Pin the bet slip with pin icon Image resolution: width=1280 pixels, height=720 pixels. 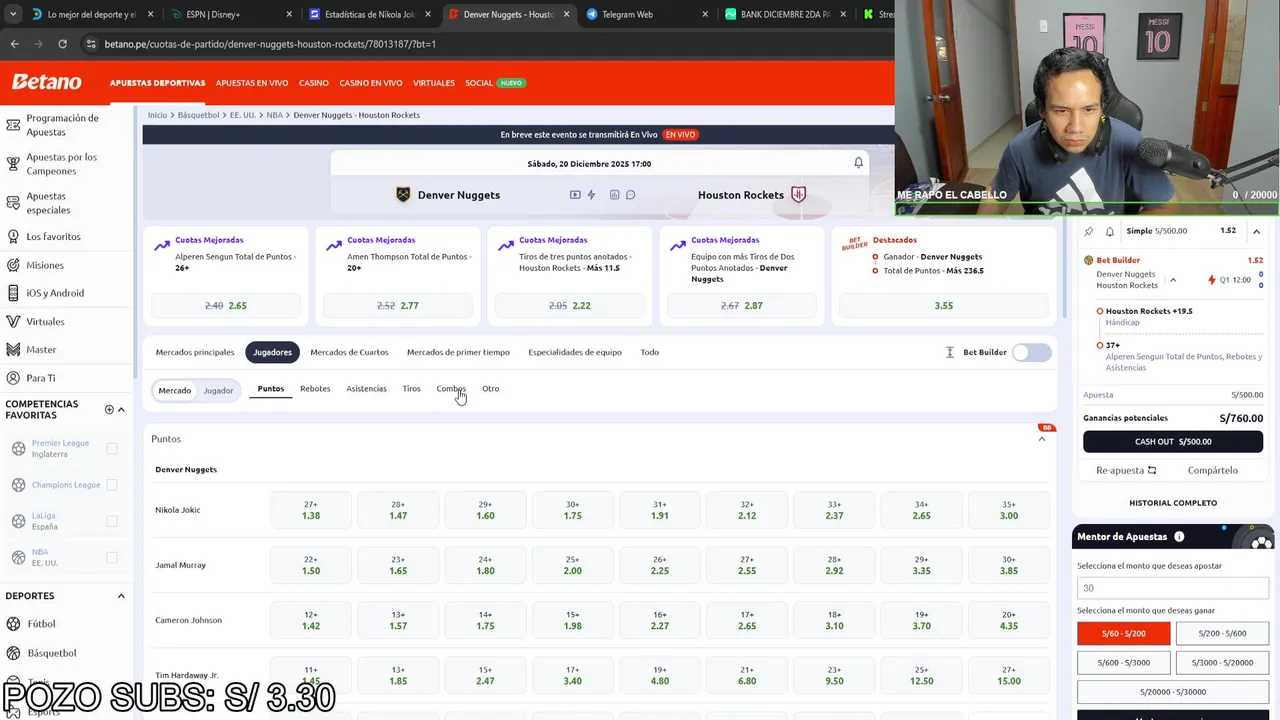click(1089, 231)
